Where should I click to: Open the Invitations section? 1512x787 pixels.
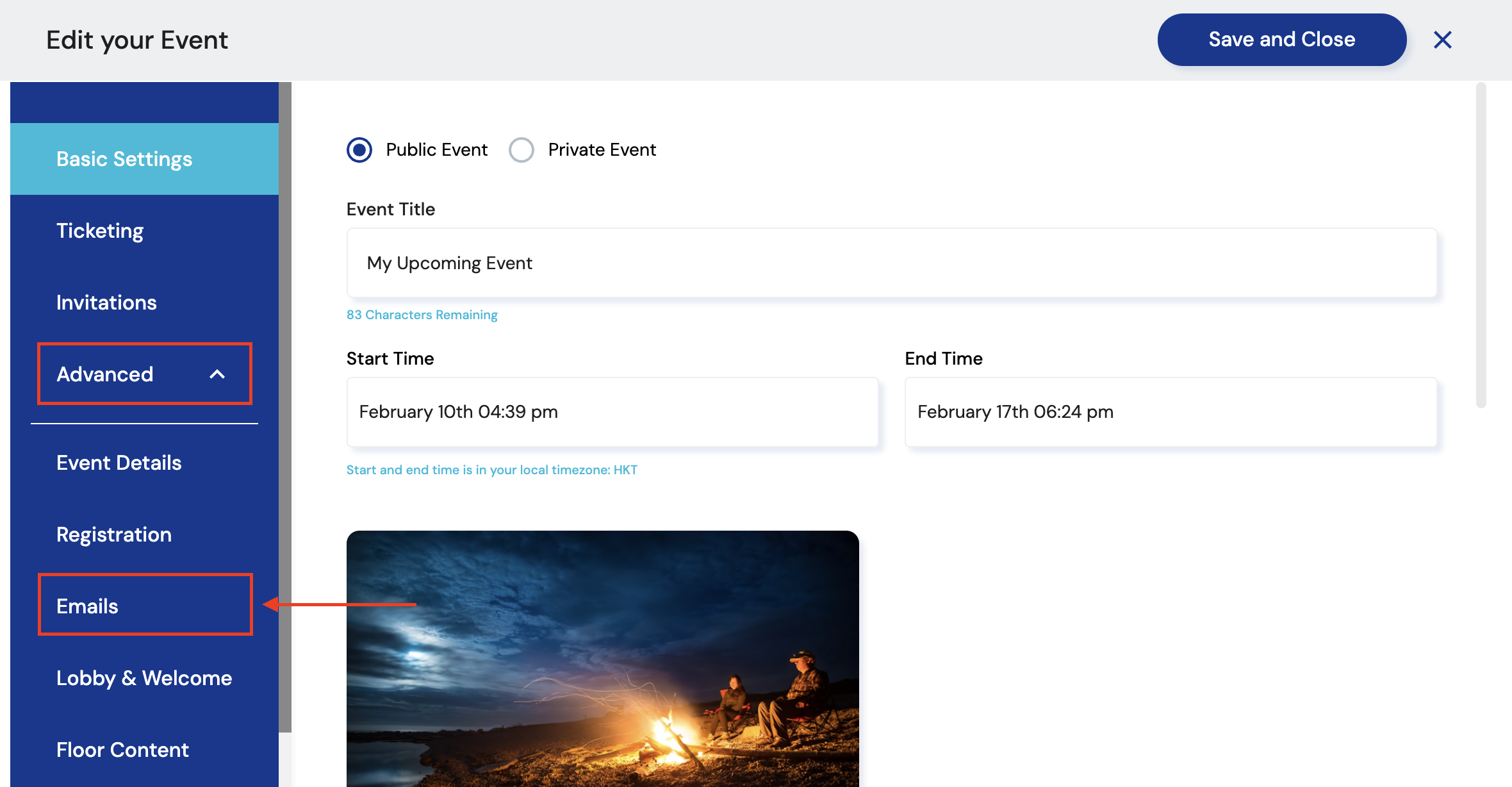click(106, 302)
